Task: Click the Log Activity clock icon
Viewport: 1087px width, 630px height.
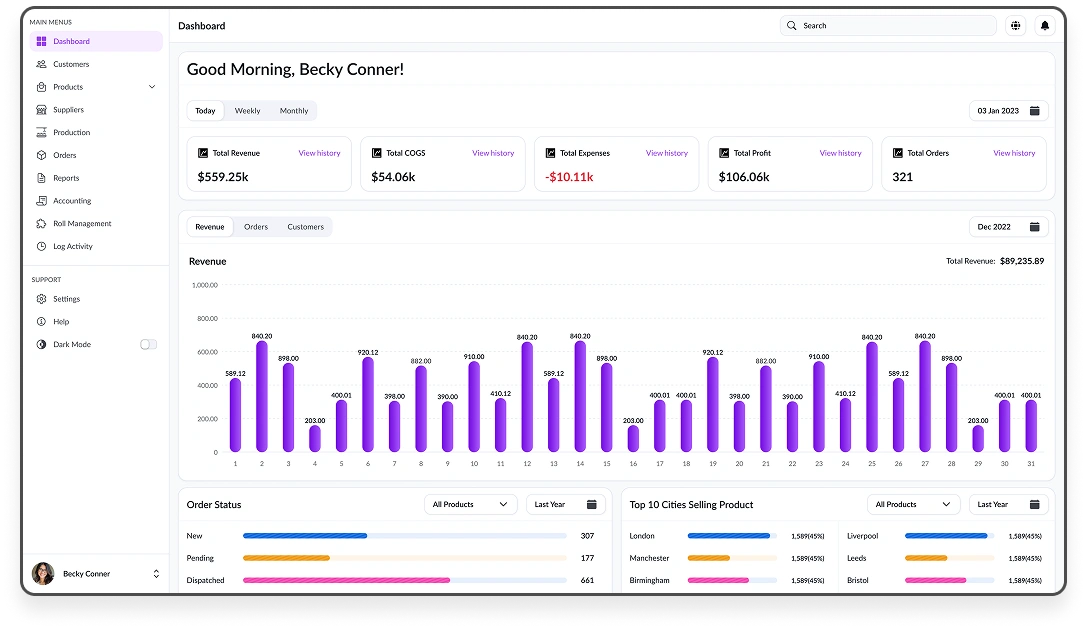Action: tap(42, 247)
